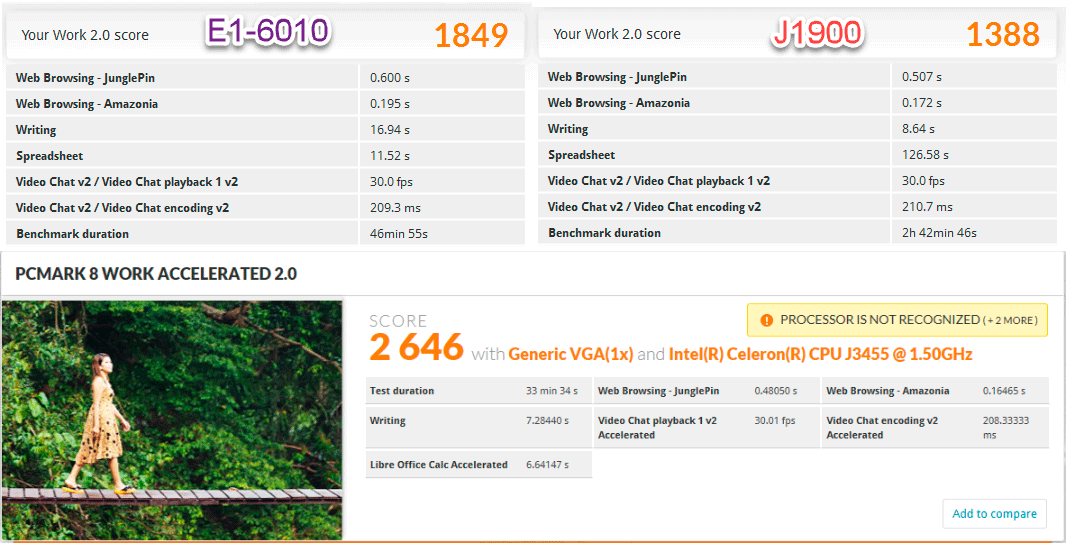Select the 30.01 fps playback result
This screenshot has width=1066, height=543.
tap(774, 421)
